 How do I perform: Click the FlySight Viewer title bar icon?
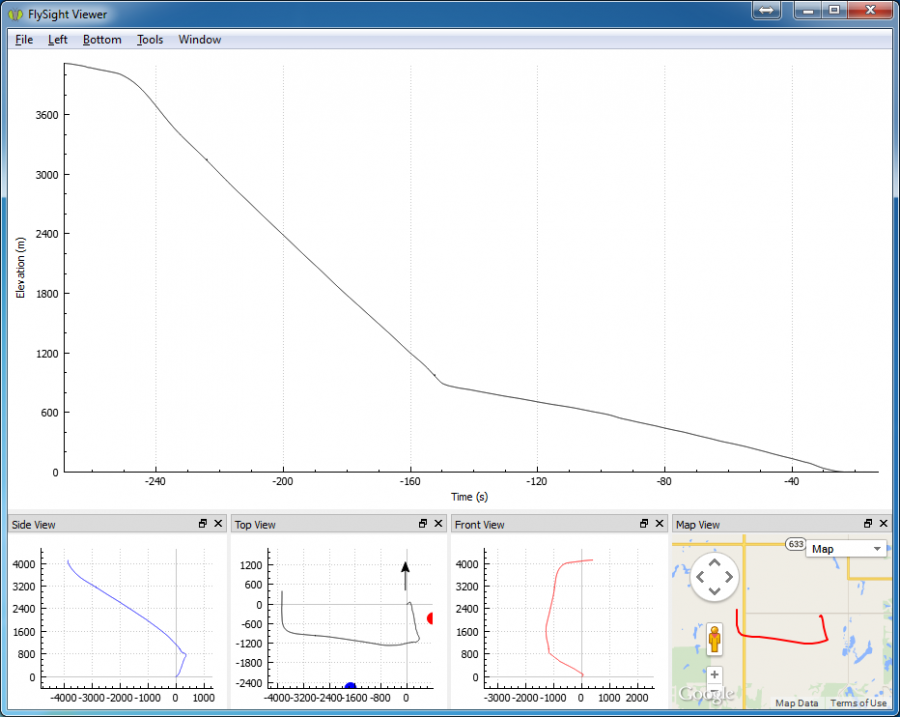click(x=15, y=14)
